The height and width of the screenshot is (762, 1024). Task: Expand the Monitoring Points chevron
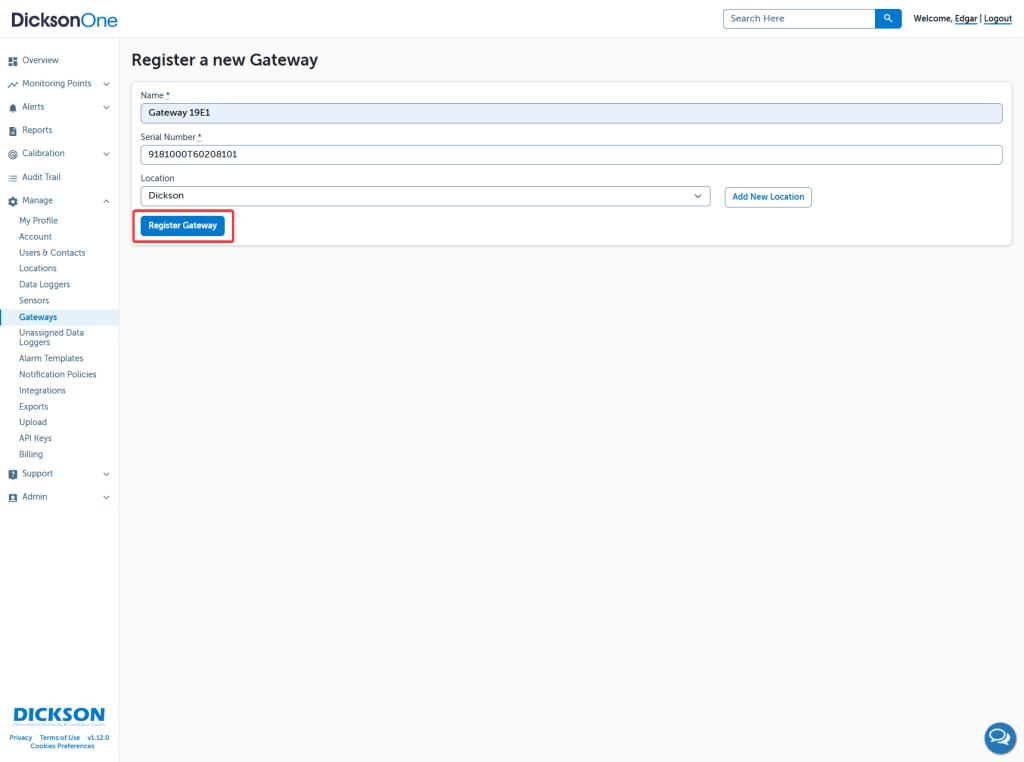point(106,84)
